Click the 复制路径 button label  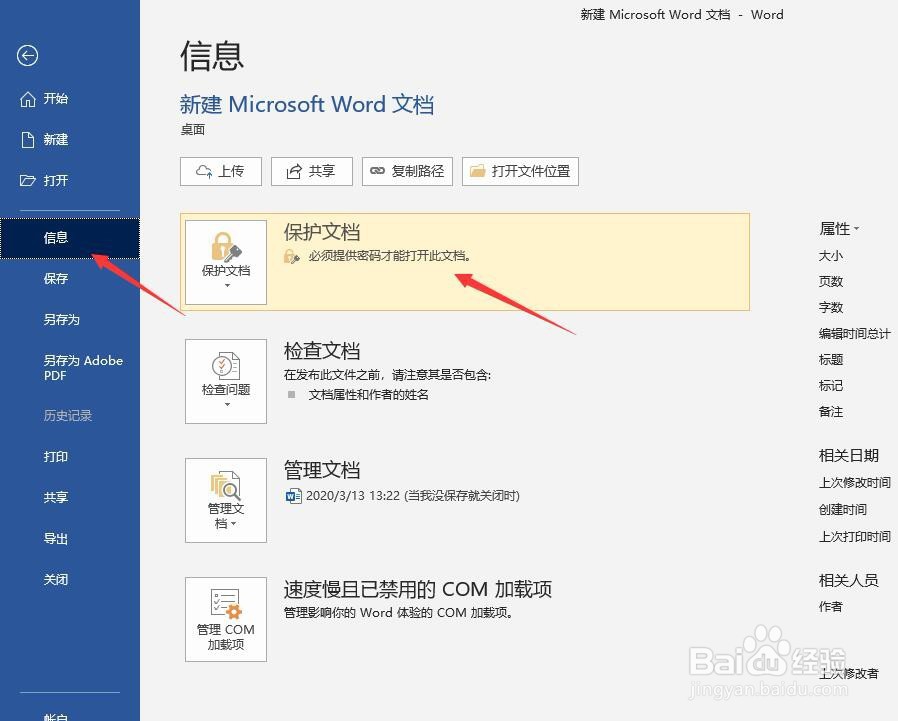click(418, 171)
